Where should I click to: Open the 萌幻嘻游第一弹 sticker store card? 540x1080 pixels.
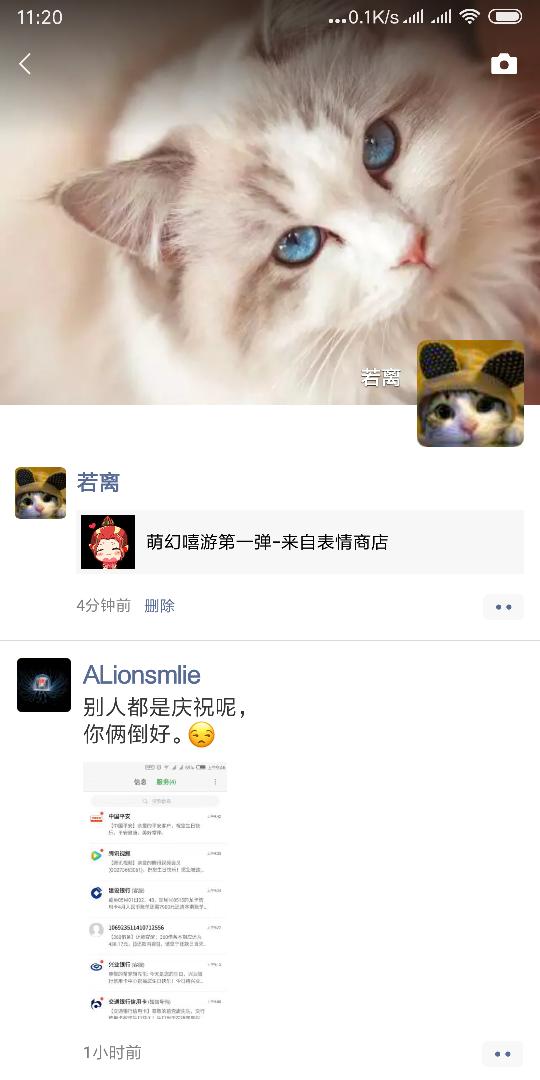click(x=300, y=542)
